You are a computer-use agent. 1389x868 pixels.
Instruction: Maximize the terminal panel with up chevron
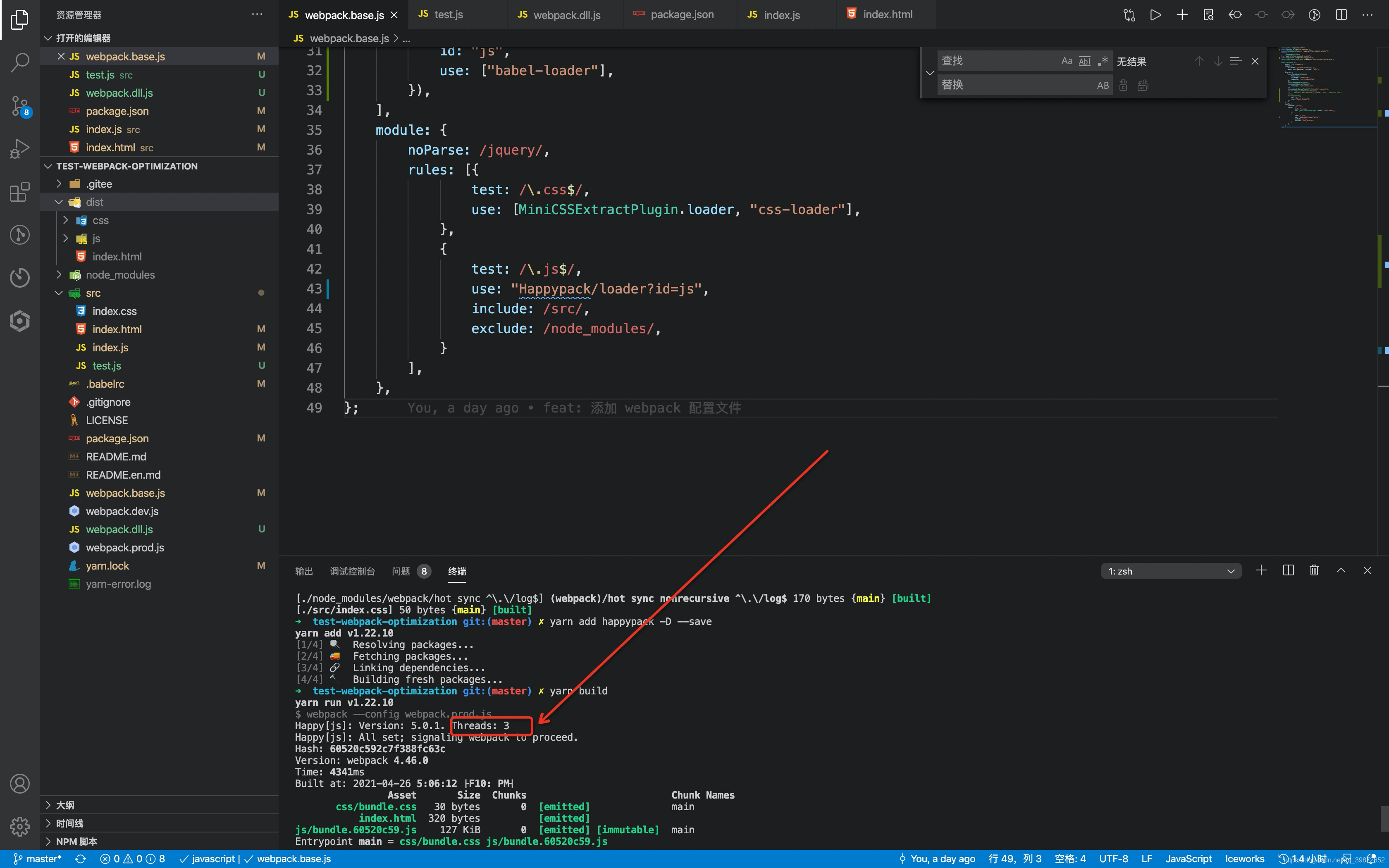coord(1341,570)
